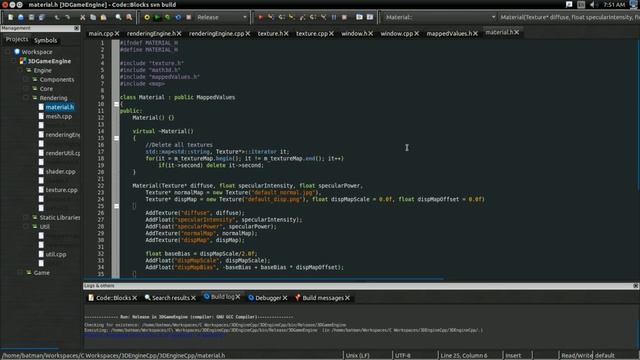Collapse the Rendering folder

(27, 98)
